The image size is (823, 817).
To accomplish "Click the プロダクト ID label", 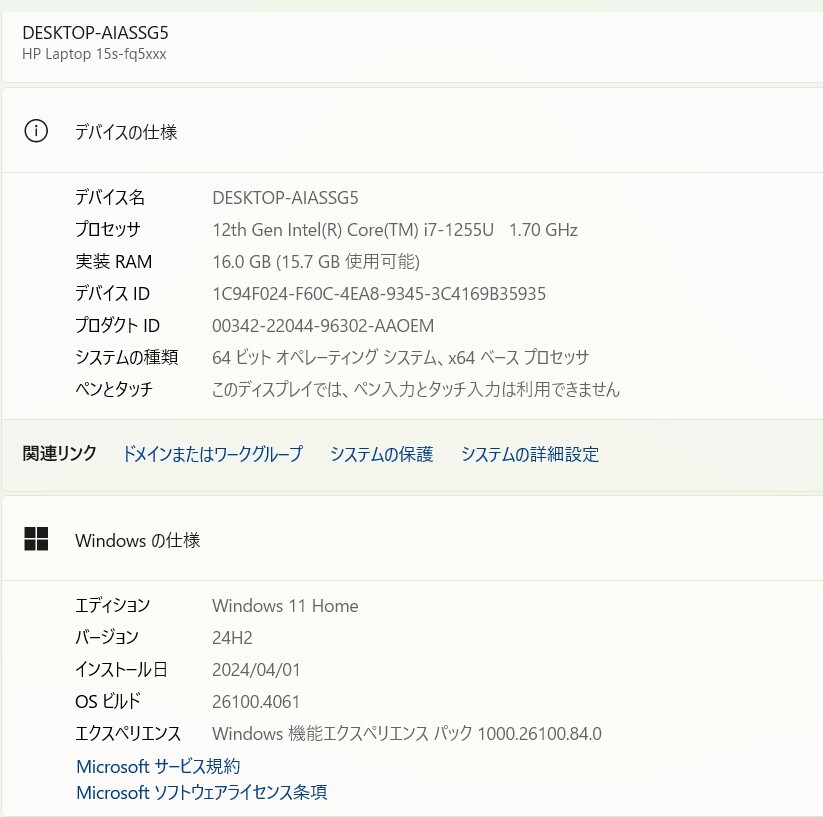I will click(117, 326).
